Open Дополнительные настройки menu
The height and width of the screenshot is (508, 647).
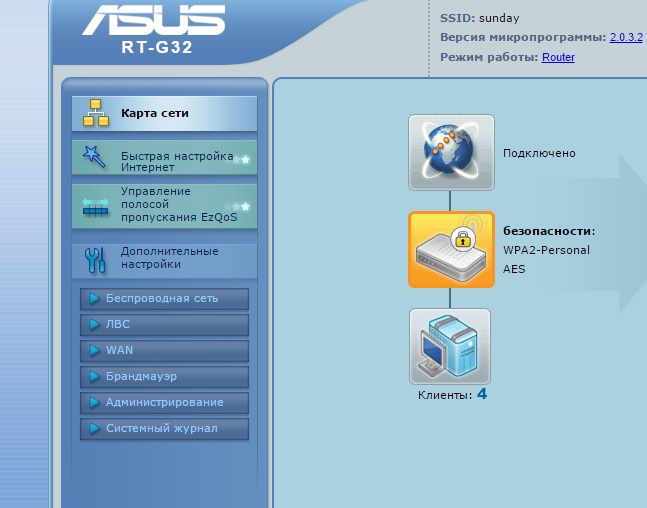(164, 260)
